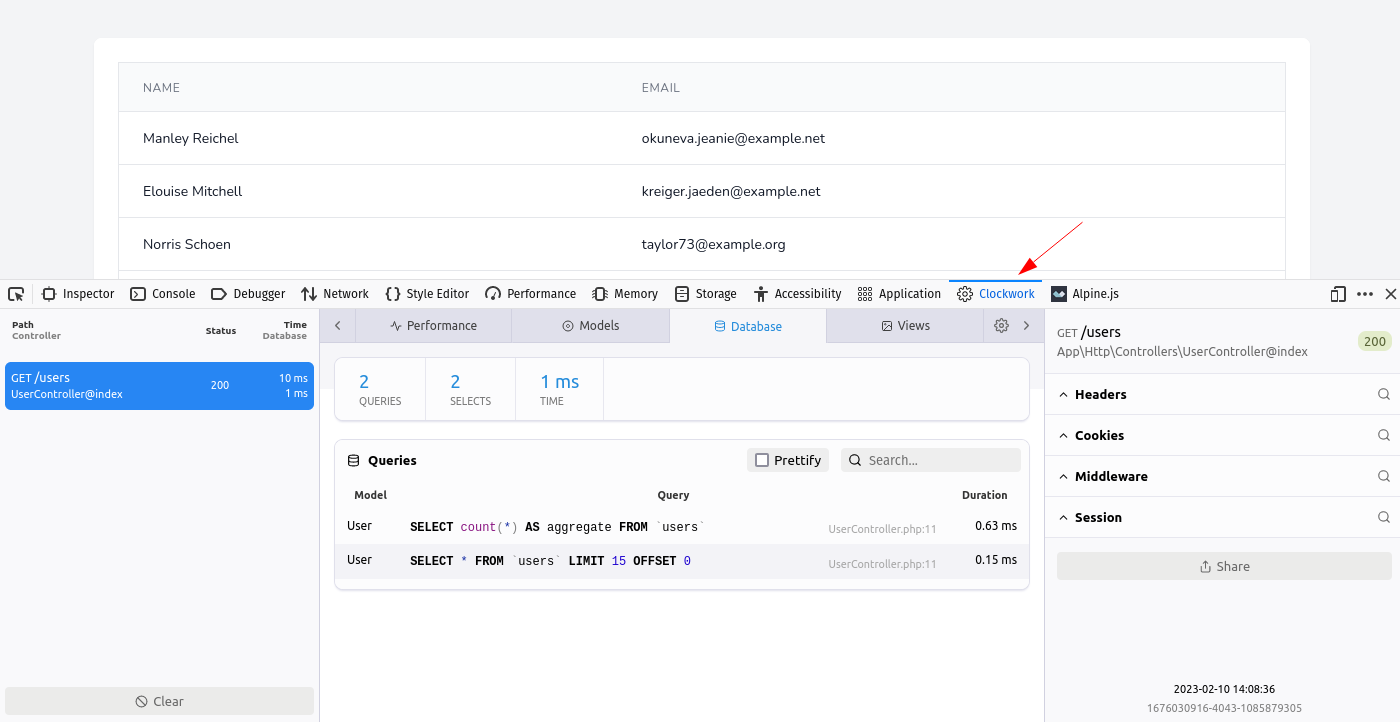Open the Accessibility devtools tab
This screenshot has width=1400, height=722.
(798, 294)
